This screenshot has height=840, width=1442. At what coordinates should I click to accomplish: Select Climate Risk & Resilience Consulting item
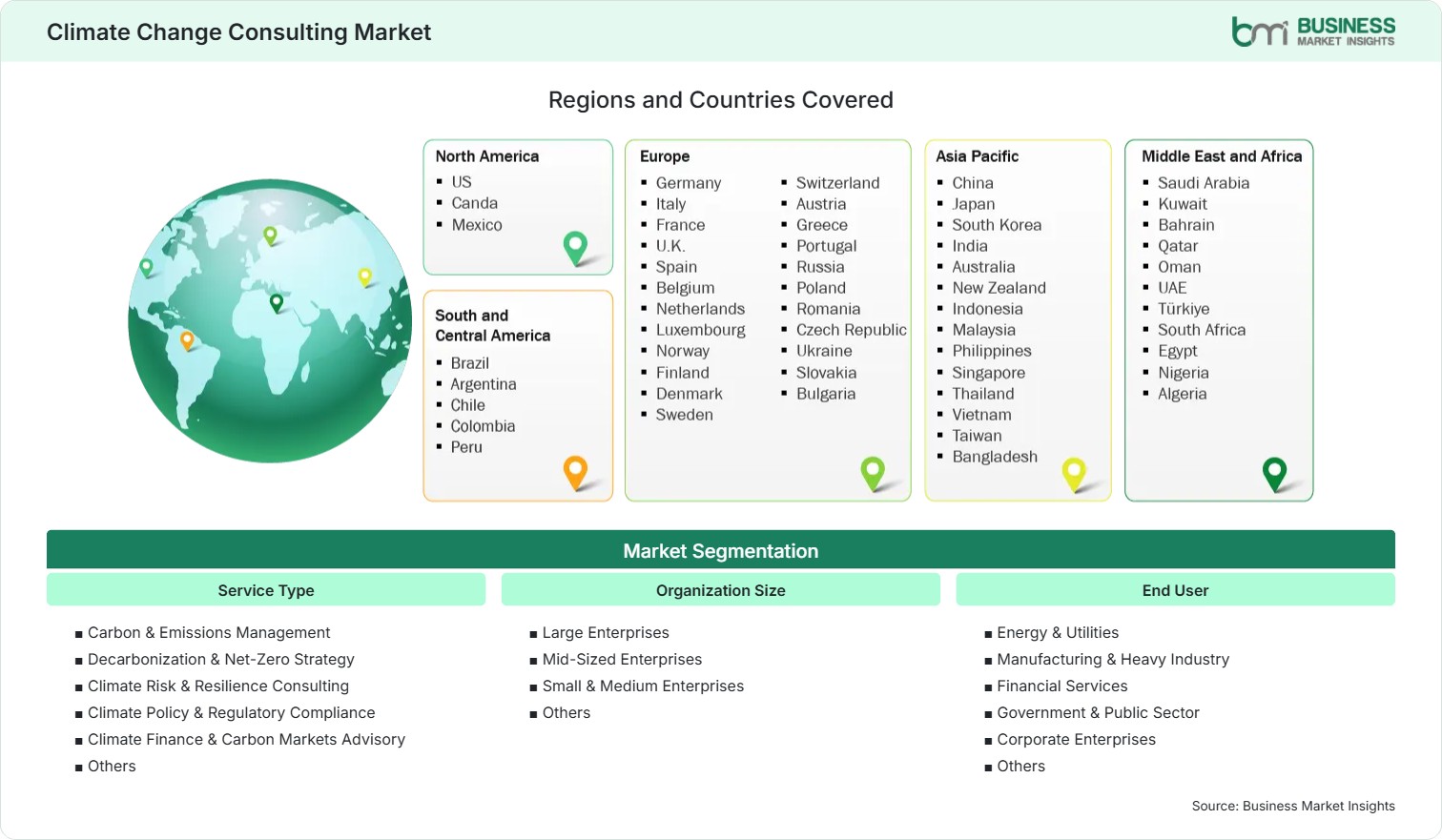[218, 686]
